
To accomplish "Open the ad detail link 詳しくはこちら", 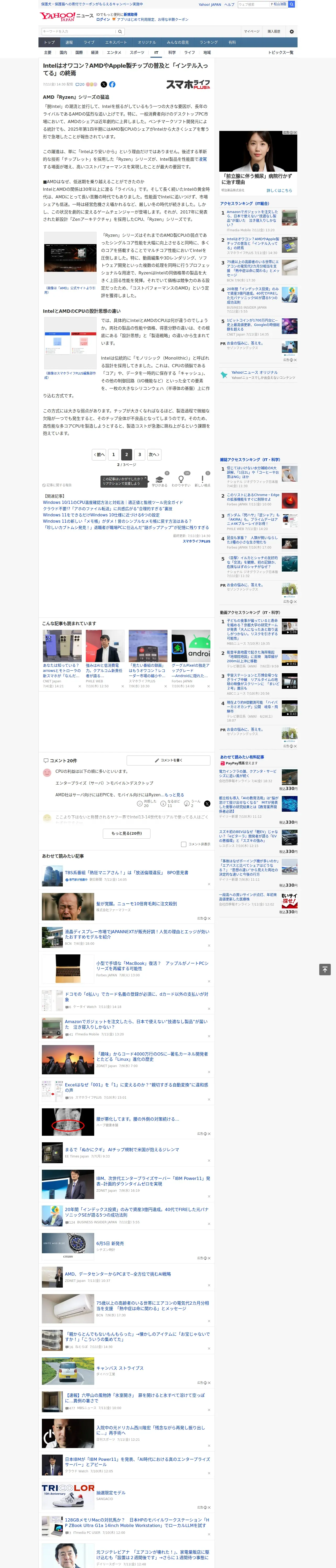I will (279, 191).
